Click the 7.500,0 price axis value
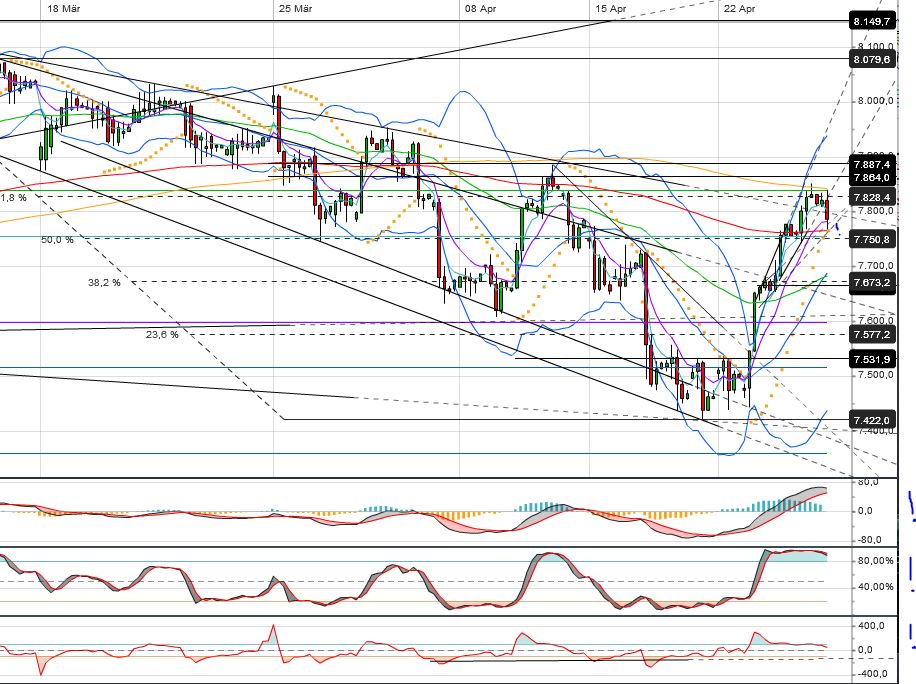Viewport: 916px width, 684px height. coord(875,374)
